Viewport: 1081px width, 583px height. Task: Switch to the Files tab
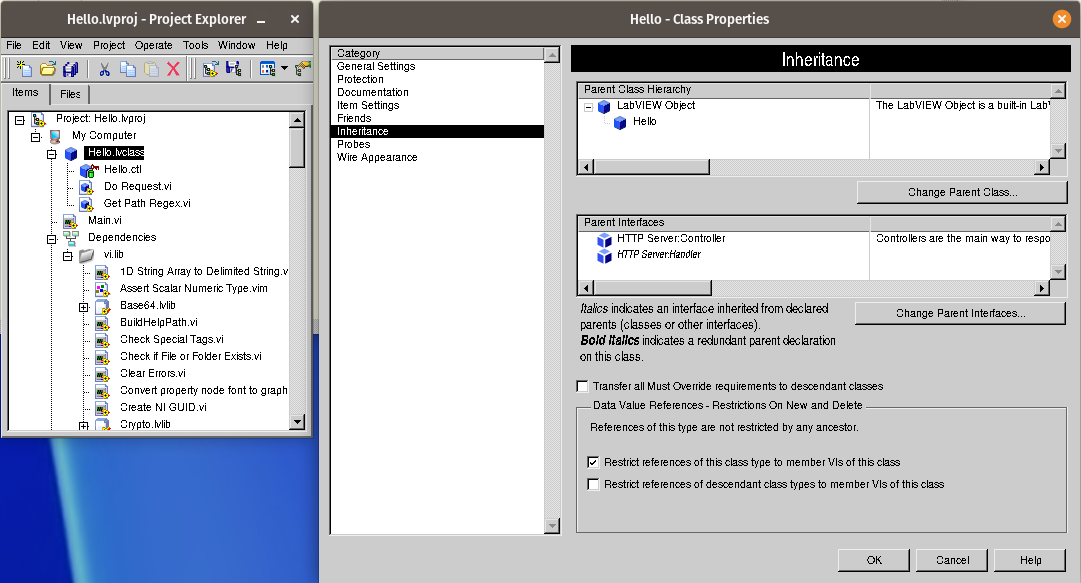(70, 94)
